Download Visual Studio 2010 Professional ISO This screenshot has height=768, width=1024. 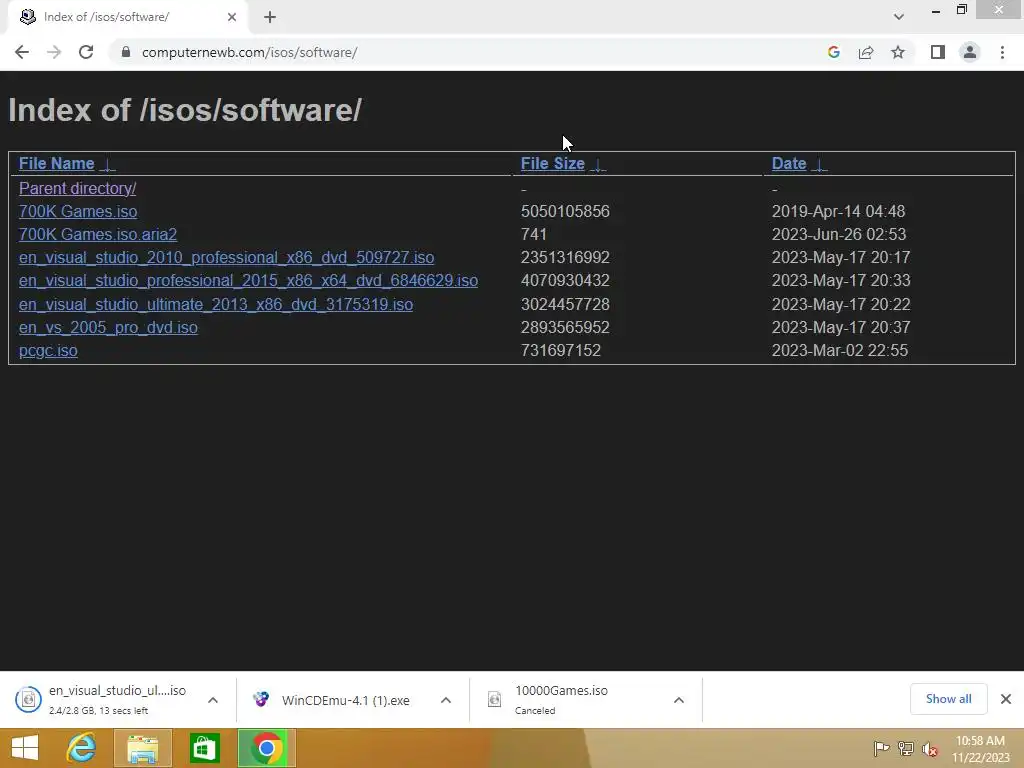[227, 257]
